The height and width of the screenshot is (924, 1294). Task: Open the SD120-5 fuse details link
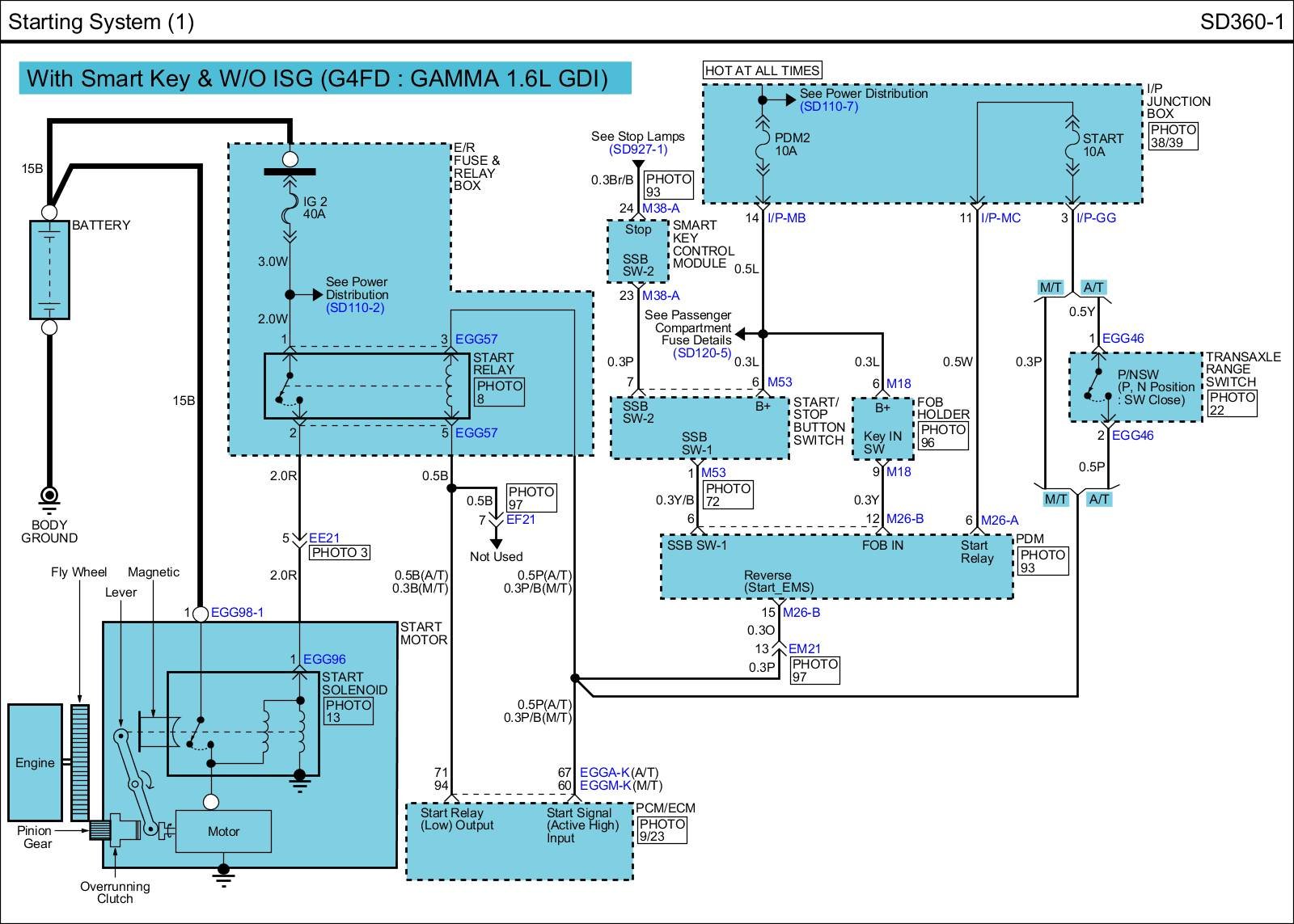pyautogui.click(x=702, y=353)
